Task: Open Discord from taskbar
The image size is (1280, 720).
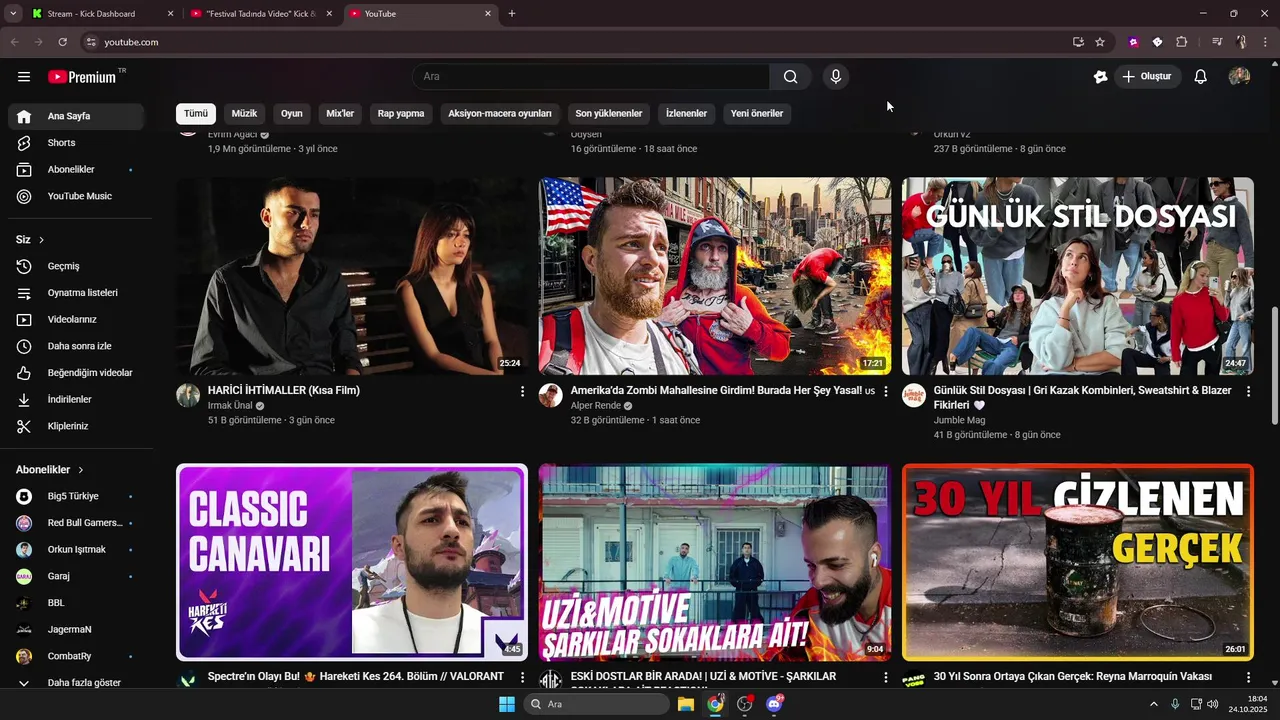Action: pyautogui.click(x=774, y=704)
